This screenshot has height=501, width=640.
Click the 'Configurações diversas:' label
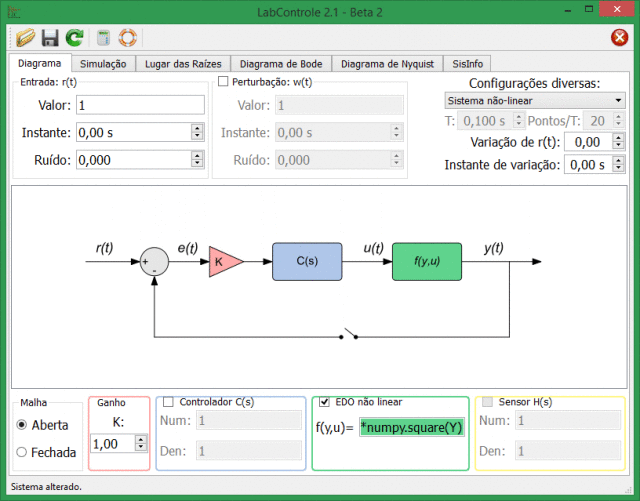pos(534,83)
